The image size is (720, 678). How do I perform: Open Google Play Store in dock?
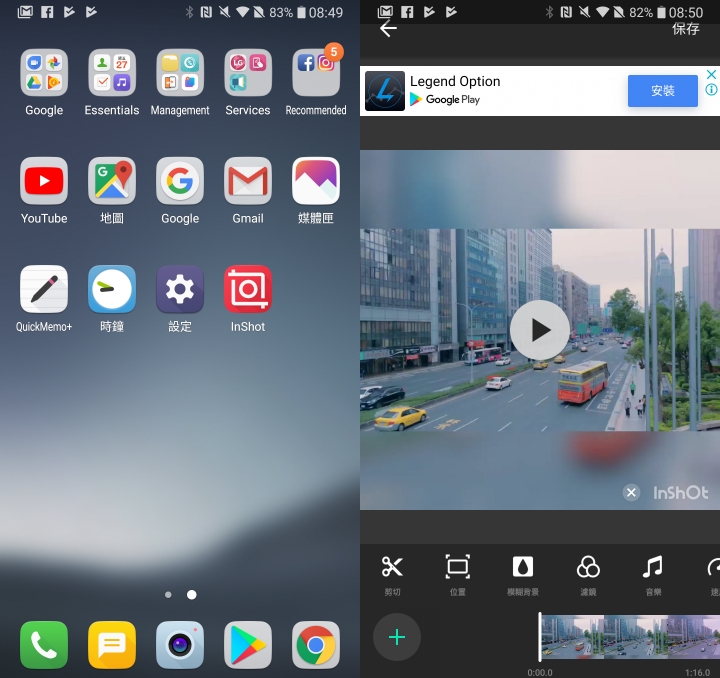pyautogui.click(x=248, y=645)
